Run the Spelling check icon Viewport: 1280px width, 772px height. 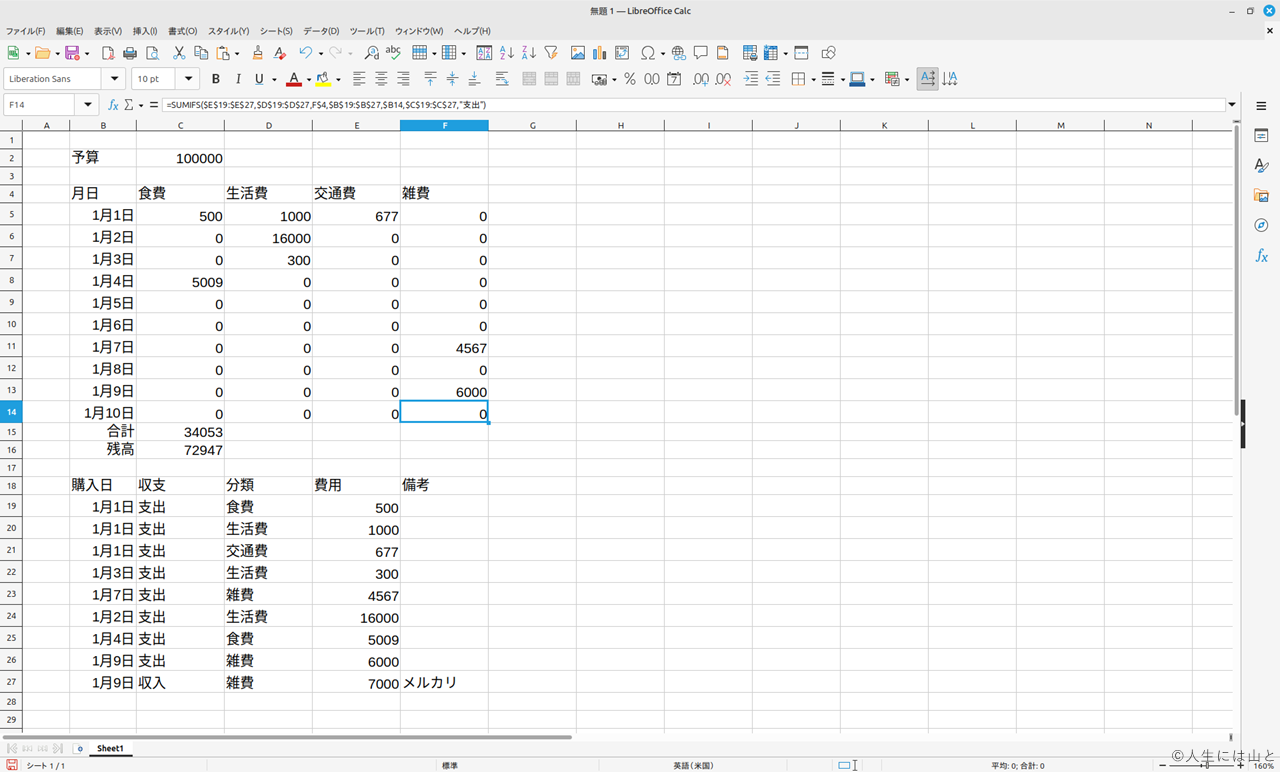coord(393,53)
